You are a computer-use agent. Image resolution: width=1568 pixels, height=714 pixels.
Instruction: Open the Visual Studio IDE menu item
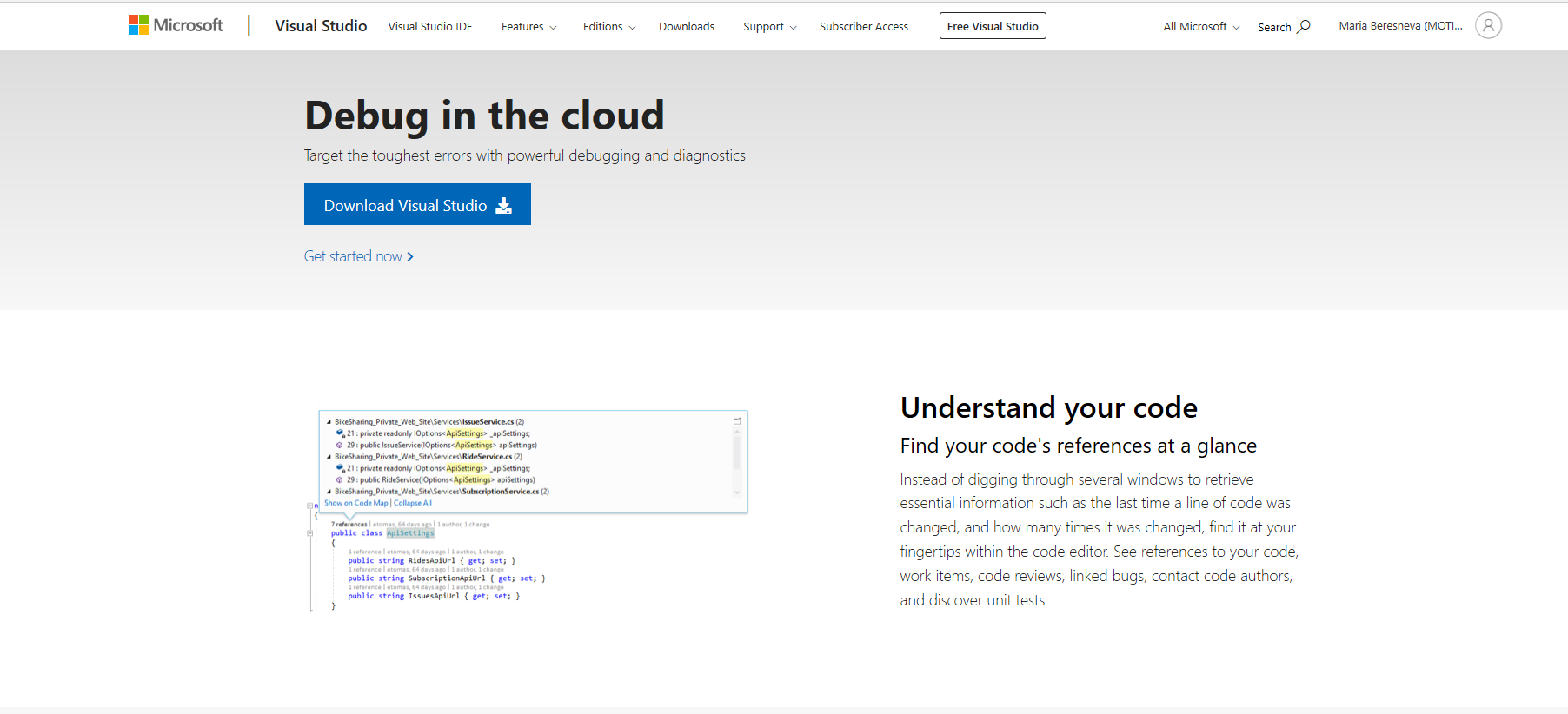click(x=430, y=27)
